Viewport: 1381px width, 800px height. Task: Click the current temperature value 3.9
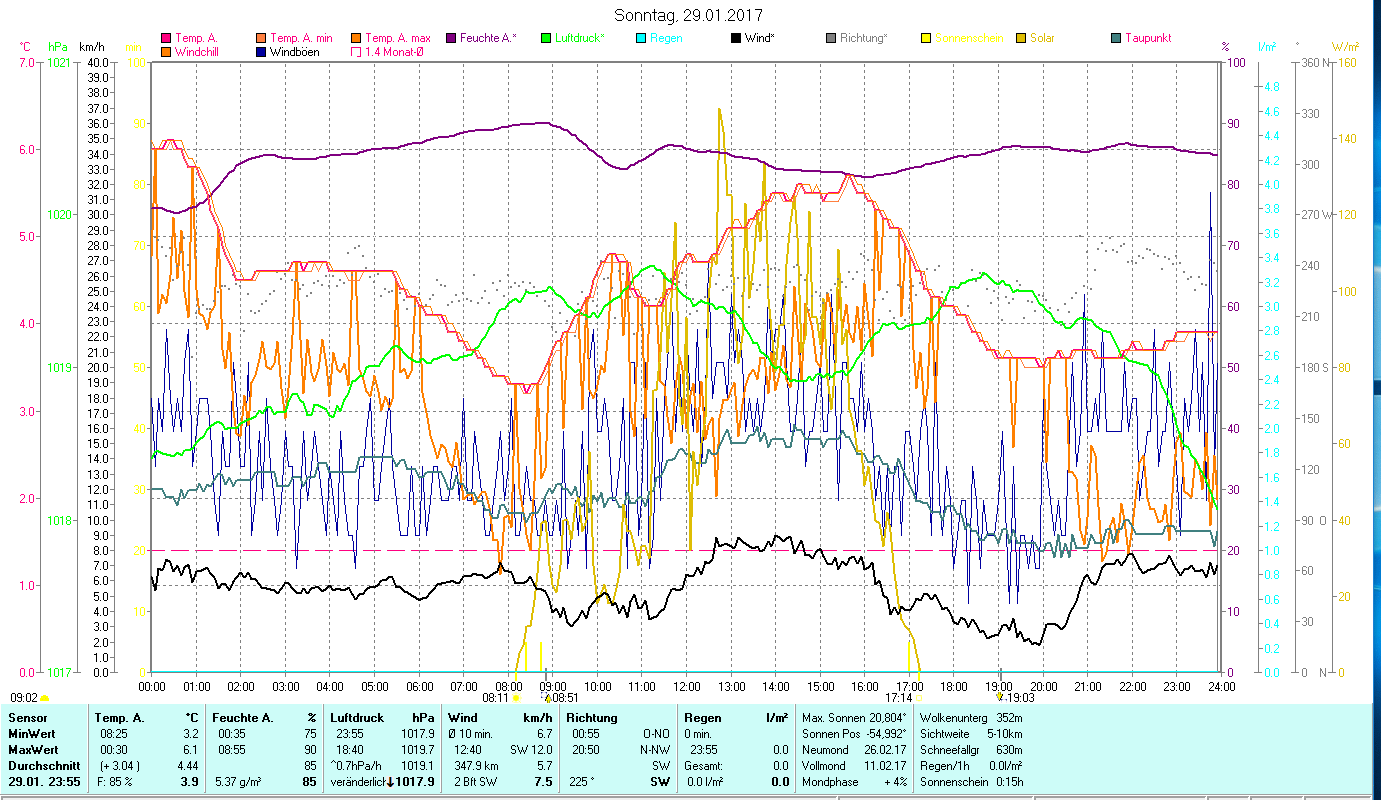(x=190, y=781)
